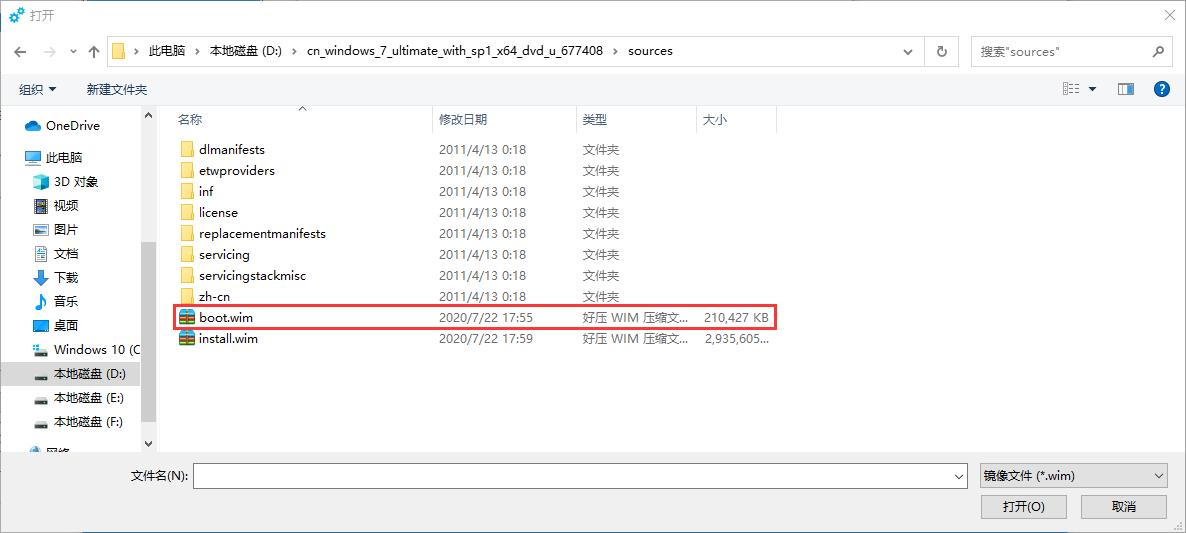Close the 打开 dialog window
This screenshot has width=1186, height=533.
click(x=1171, y=15)
